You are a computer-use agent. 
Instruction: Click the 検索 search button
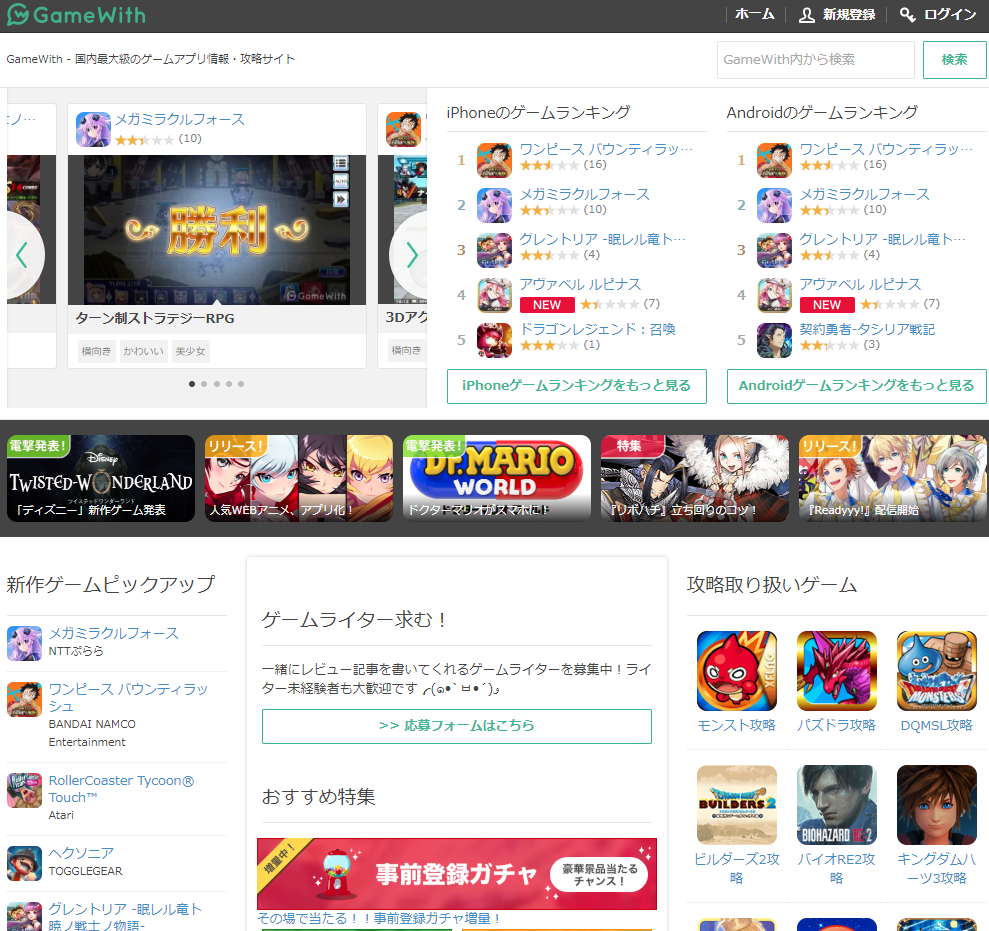pyautogui.click(x=954, y=60)
